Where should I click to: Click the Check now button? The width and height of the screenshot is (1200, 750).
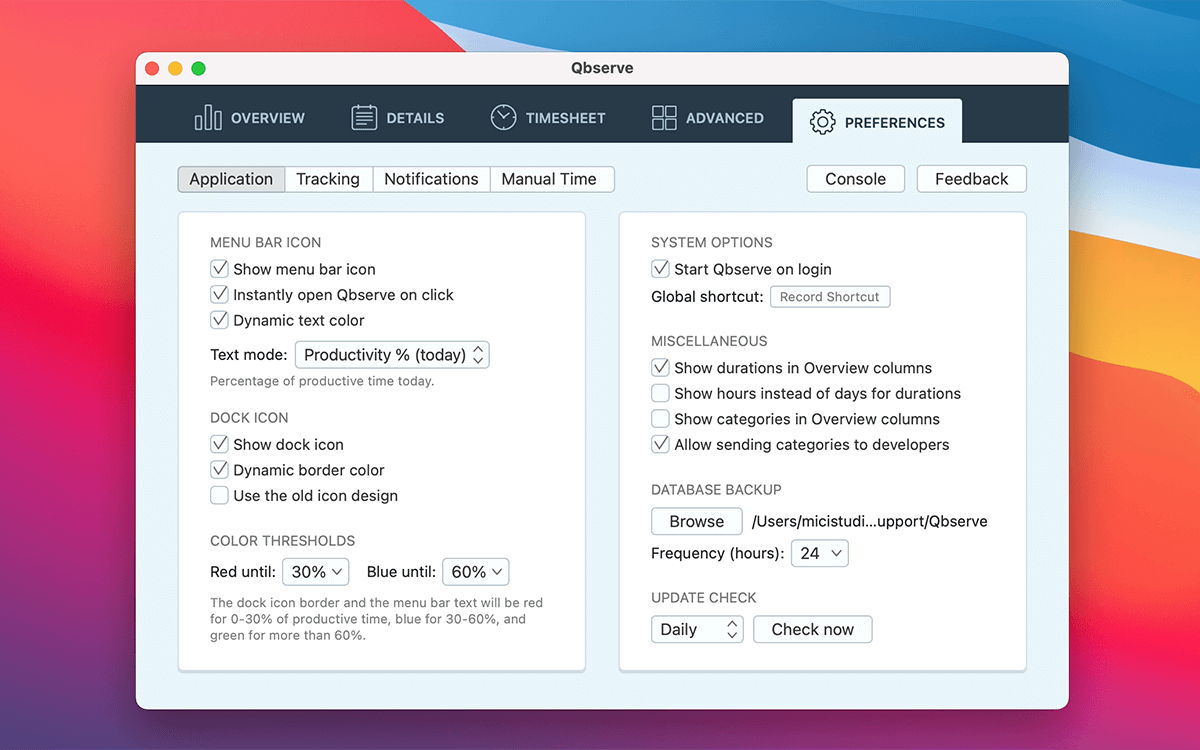click(x=813, y=629)
